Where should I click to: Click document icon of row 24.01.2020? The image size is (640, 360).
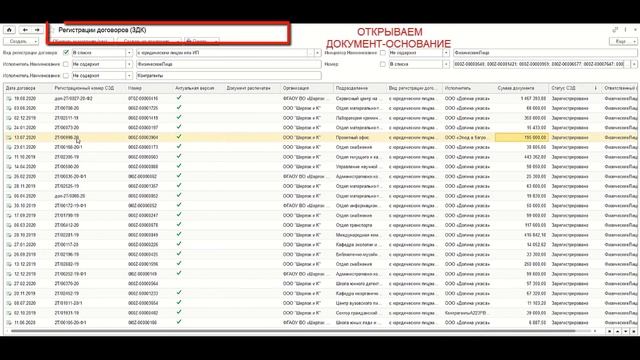pos(9,128)
